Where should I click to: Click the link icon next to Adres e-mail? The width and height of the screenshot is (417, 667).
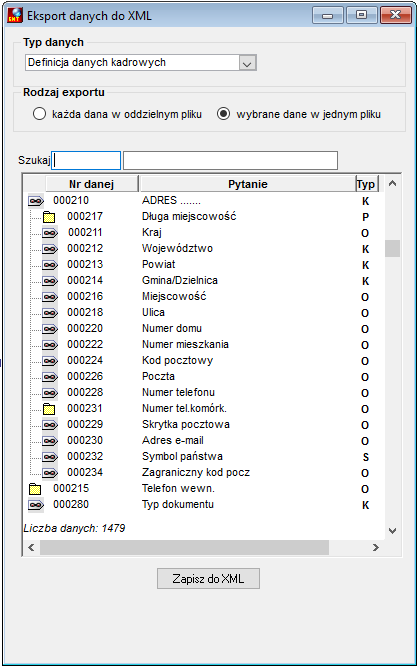click(50, 441)
